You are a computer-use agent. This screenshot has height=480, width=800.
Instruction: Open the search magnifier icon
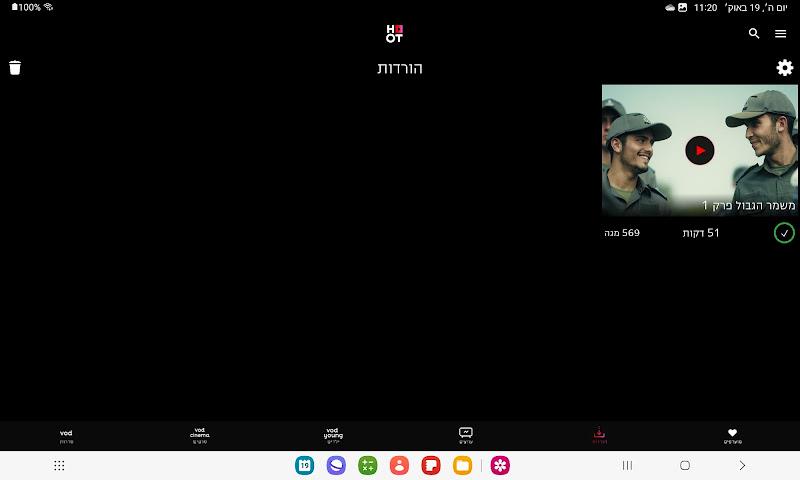[754, 33]
